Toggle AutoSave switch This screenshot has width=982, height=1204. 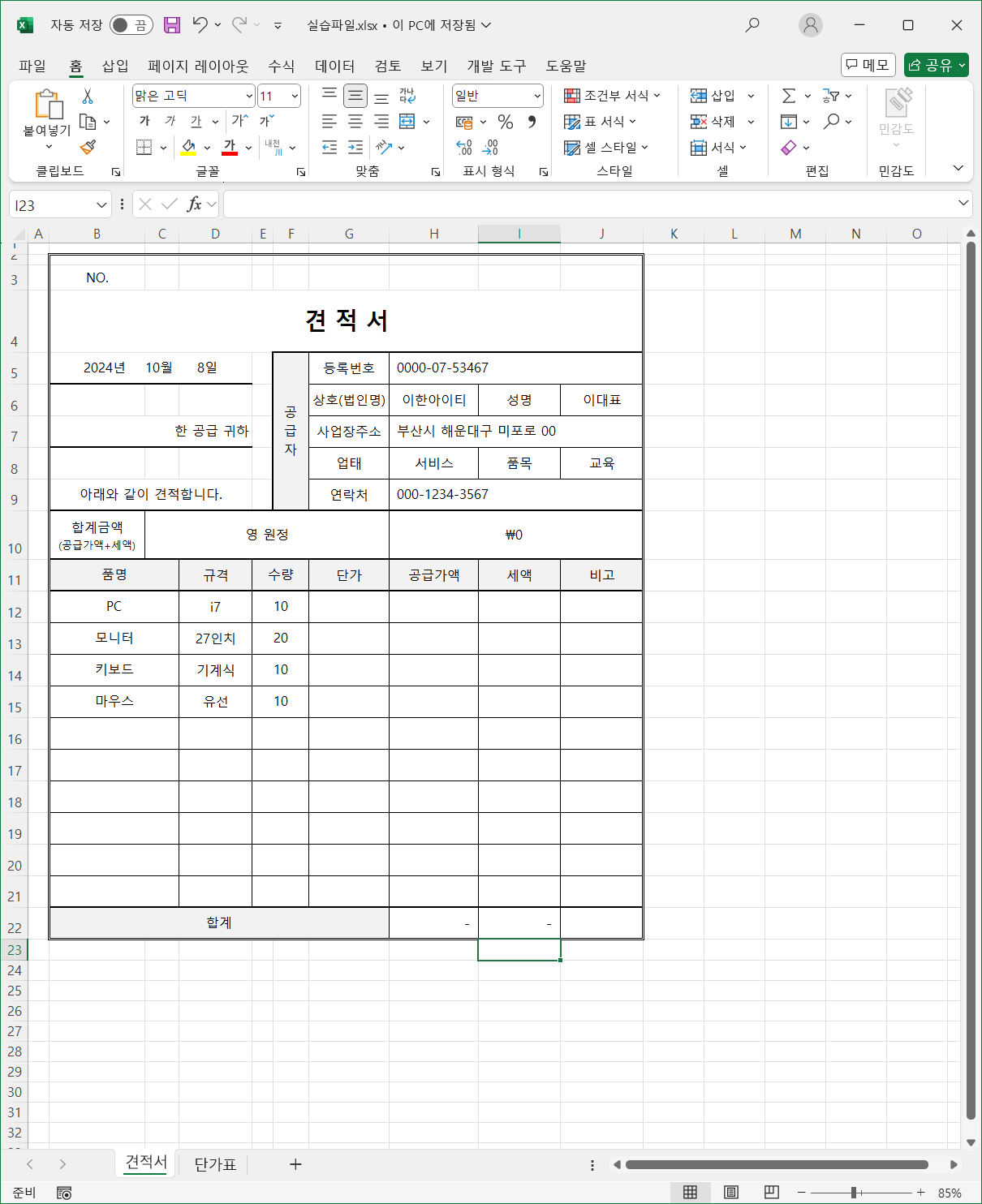[131, 25]
